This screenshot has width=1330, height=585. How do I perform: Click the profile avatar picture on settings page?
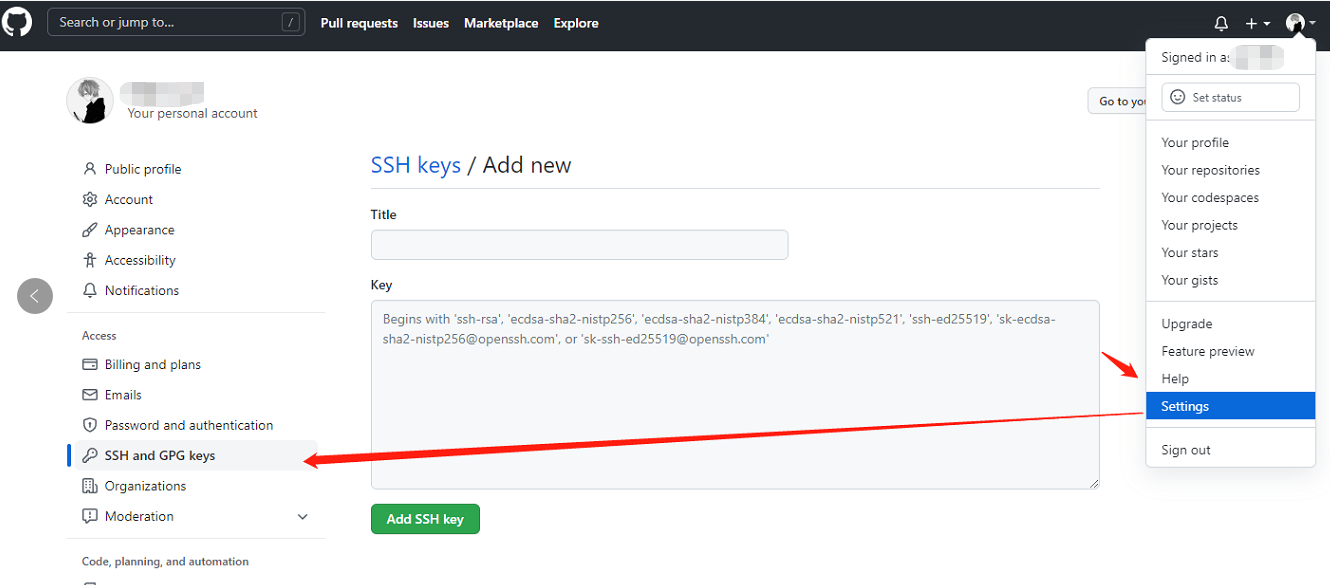coord(90,101)
